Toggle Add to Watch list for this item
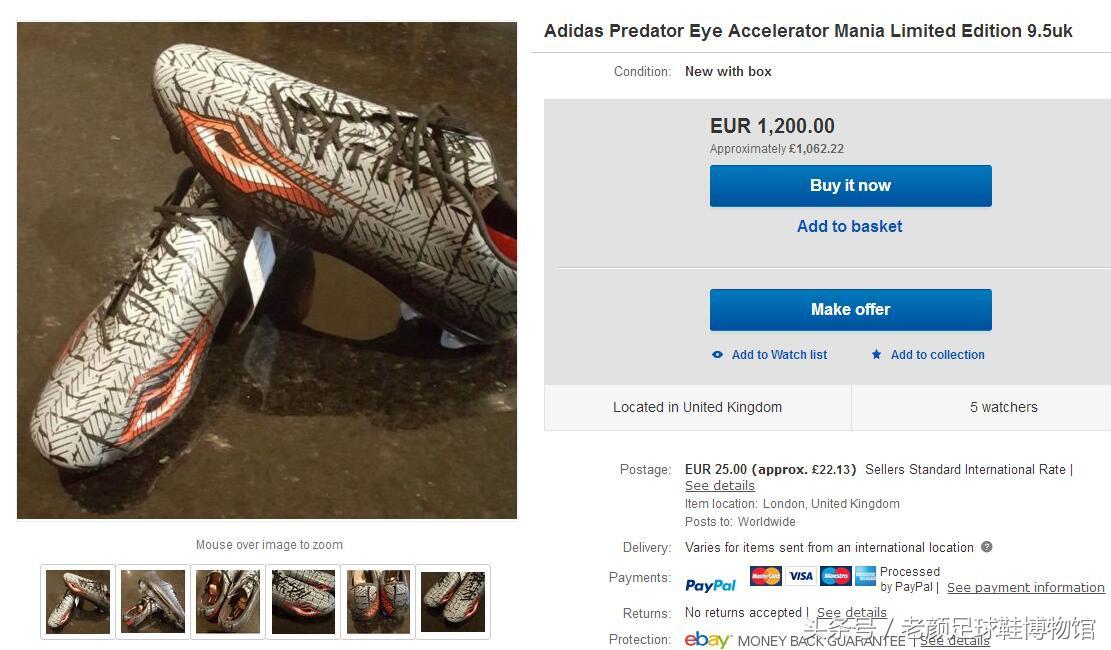 780,354
